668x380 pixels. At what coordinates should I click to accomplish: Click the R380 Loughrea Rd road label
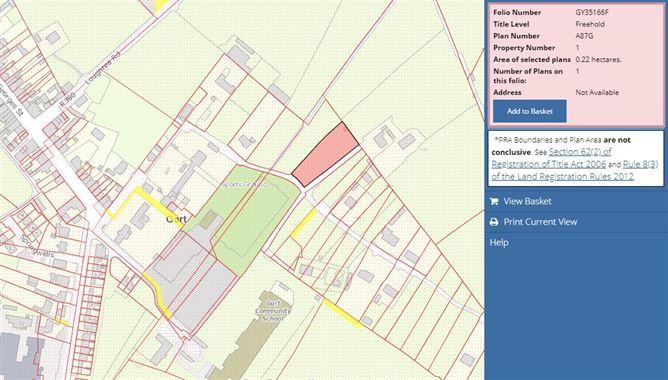[x=92, y=80]
